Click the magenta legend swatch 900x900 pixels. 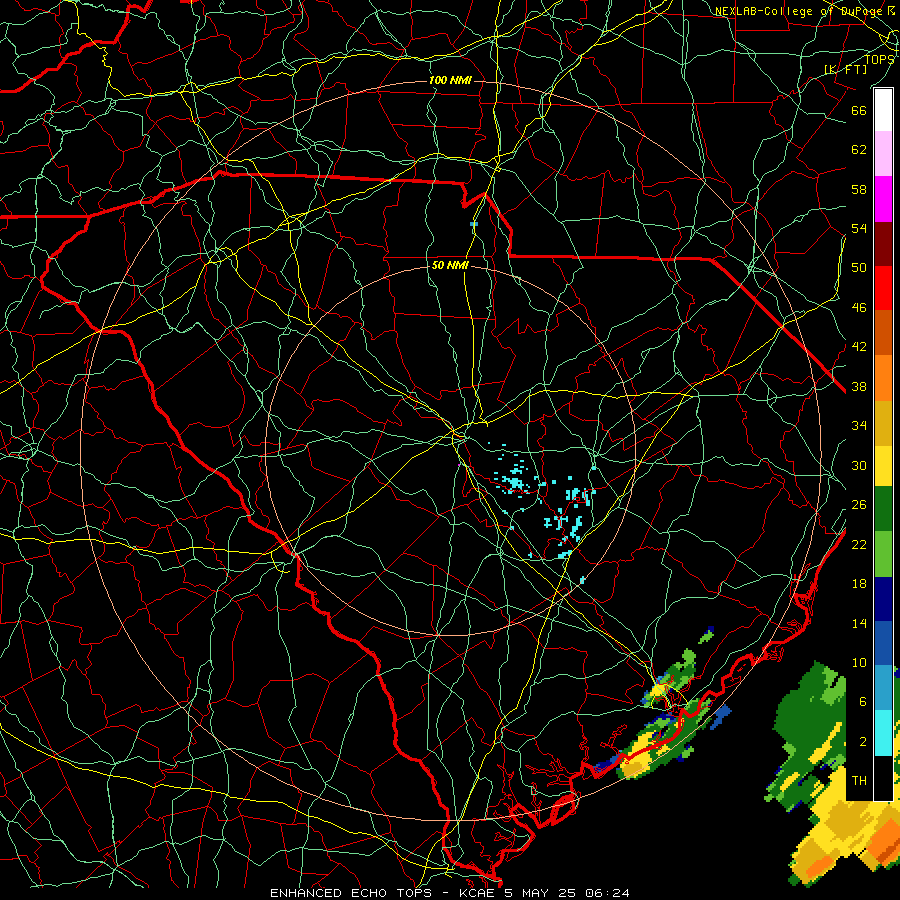pyautogui.click(x=883, y=199)
